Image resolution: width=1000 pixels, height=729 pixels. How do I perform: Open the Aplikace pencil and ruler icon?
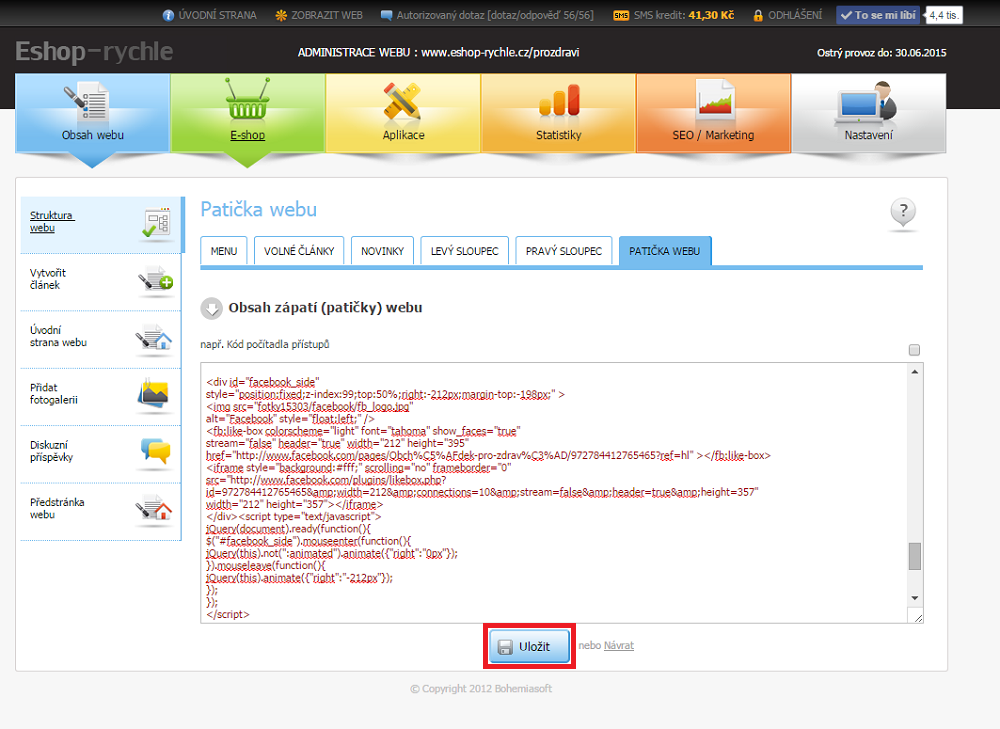402,101
